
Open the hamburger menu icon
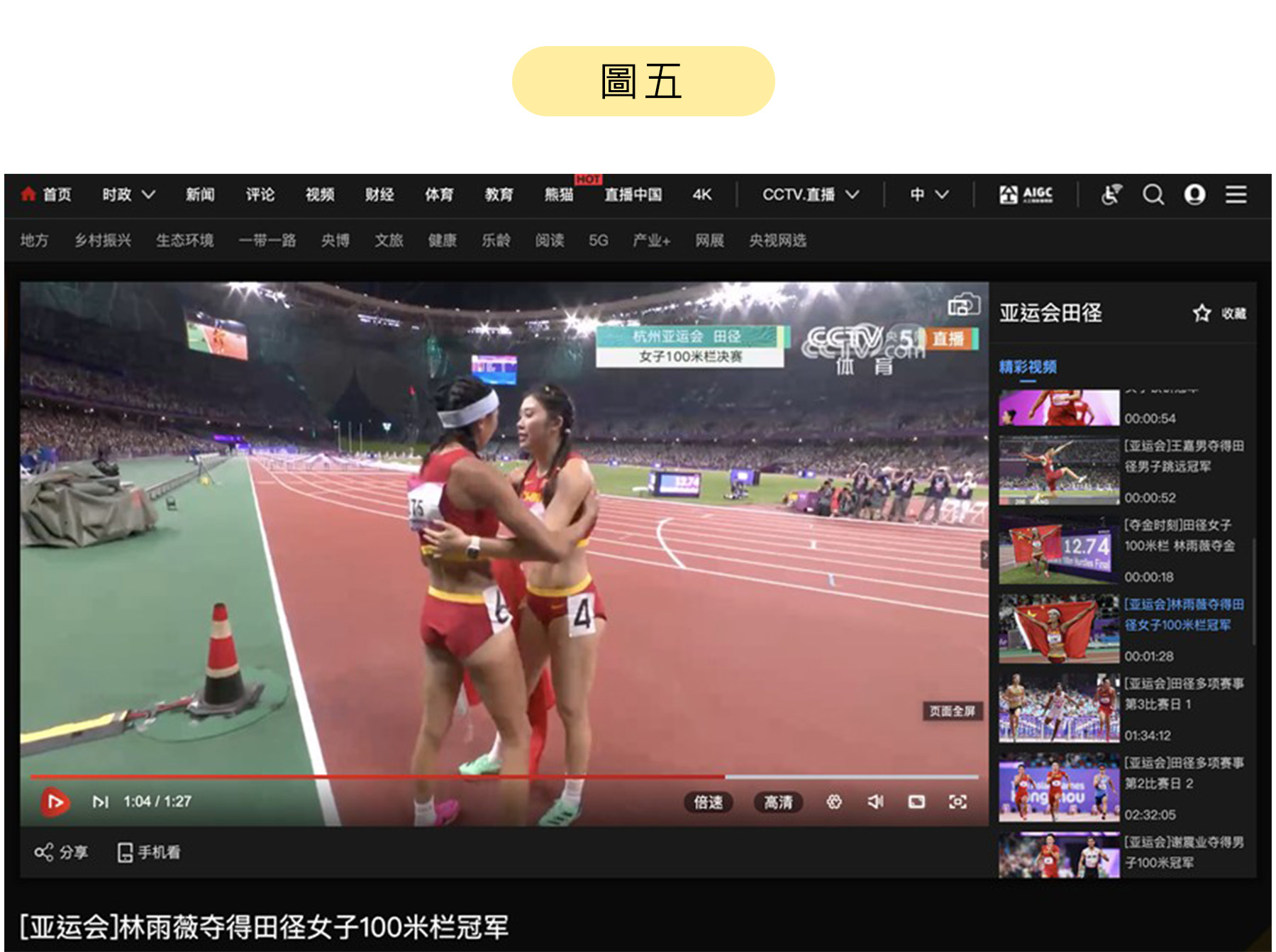pos(1236,194)
